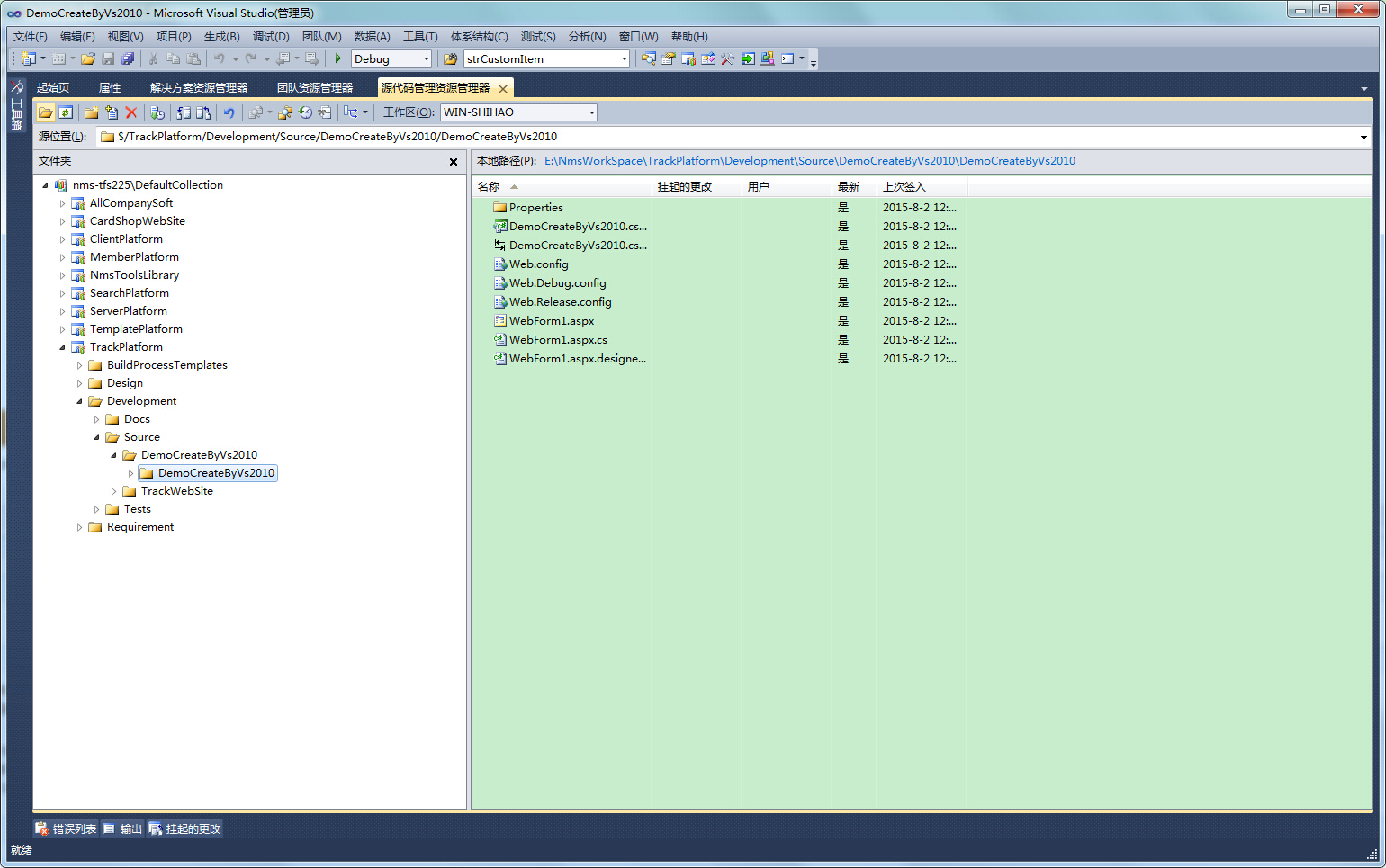Click the blue Undo Pending Changes icon
Screen dimensions: 1386x868
click(229, 112)
